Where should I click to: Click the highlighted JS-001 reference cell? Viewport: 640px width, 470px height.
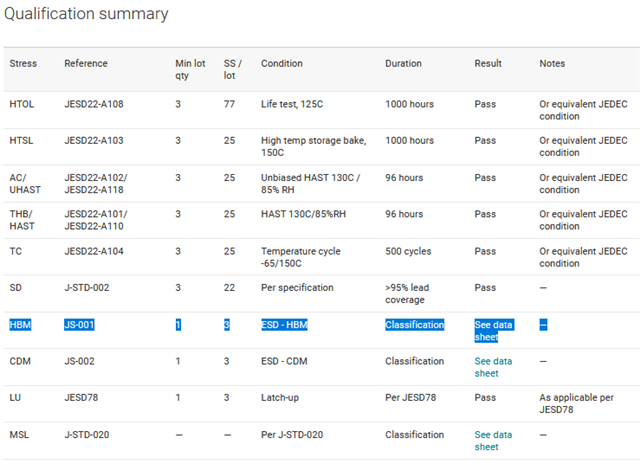pyautogui.click(x=79, y=325)
